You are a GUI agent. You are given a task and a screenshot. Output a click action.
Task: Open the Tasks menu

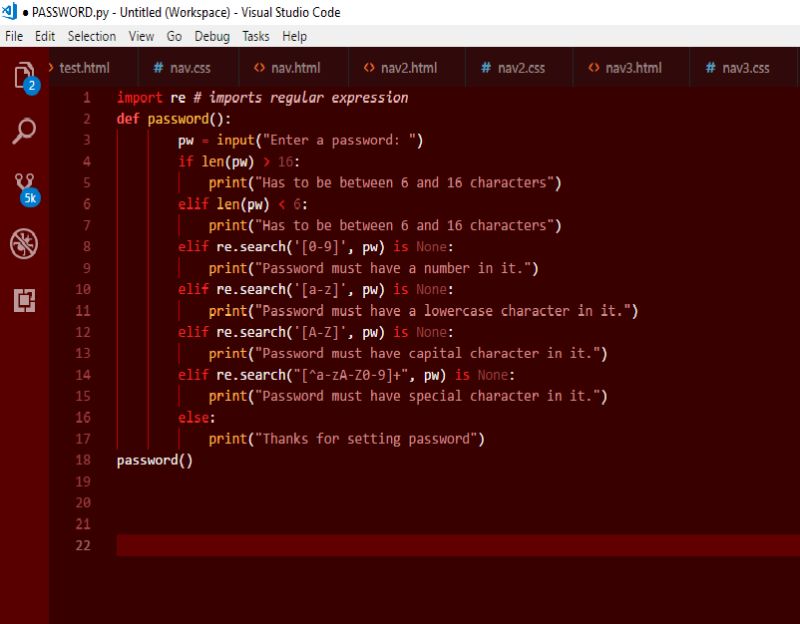[256, 36]
